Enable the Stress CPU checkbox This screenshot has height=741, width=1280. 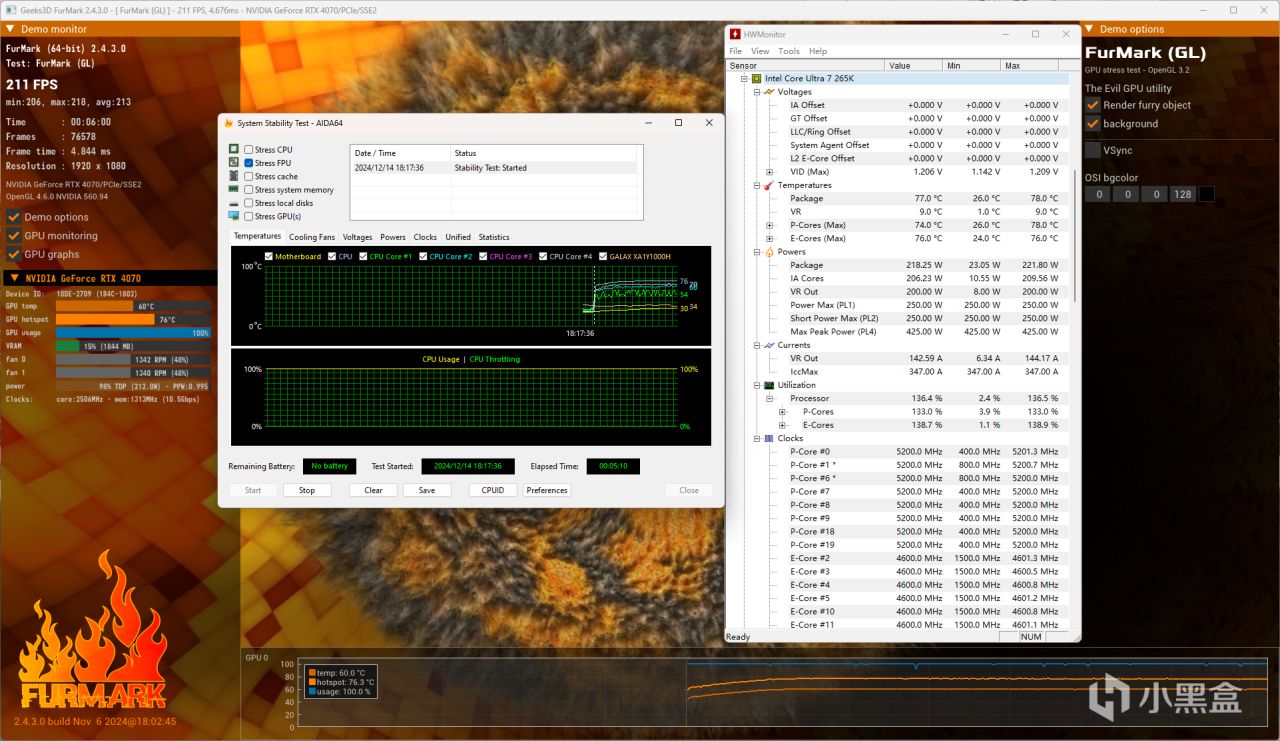[249, 150]
